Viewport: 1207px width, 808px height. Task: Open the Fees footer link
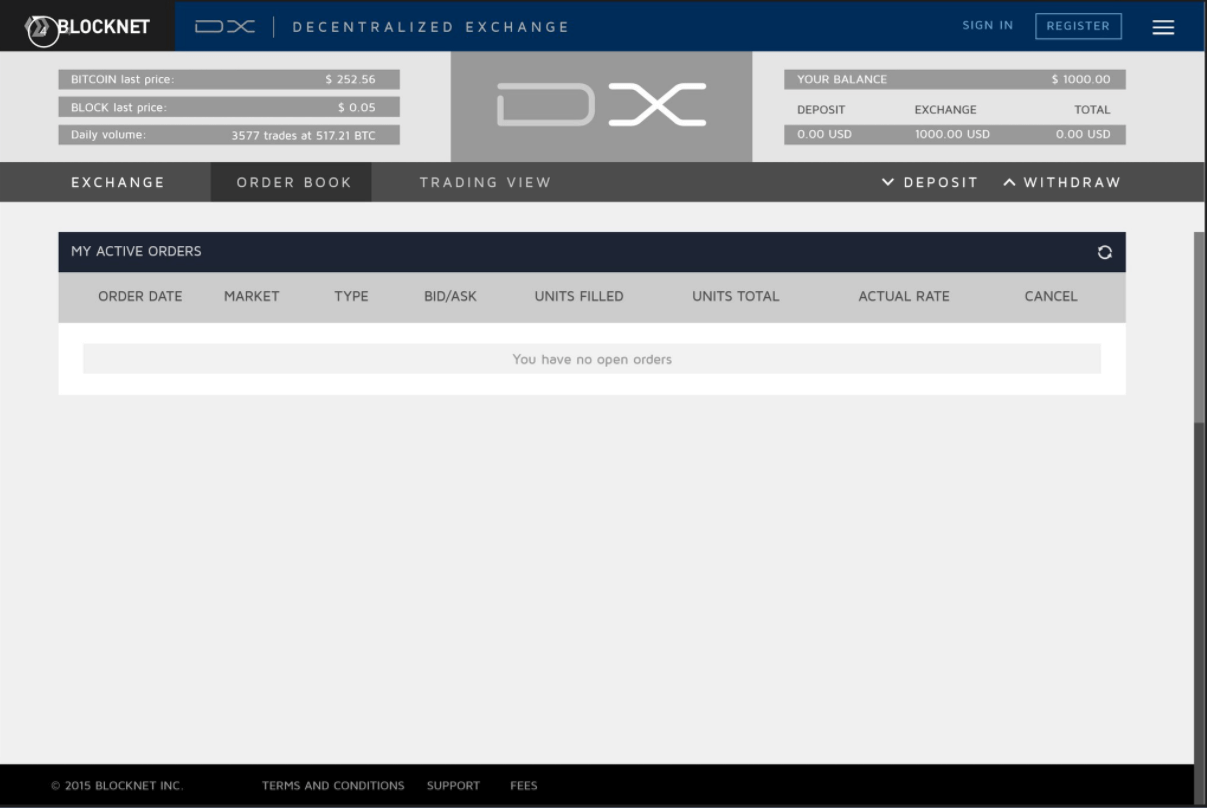pyautogui.click(x=523, y=786)
